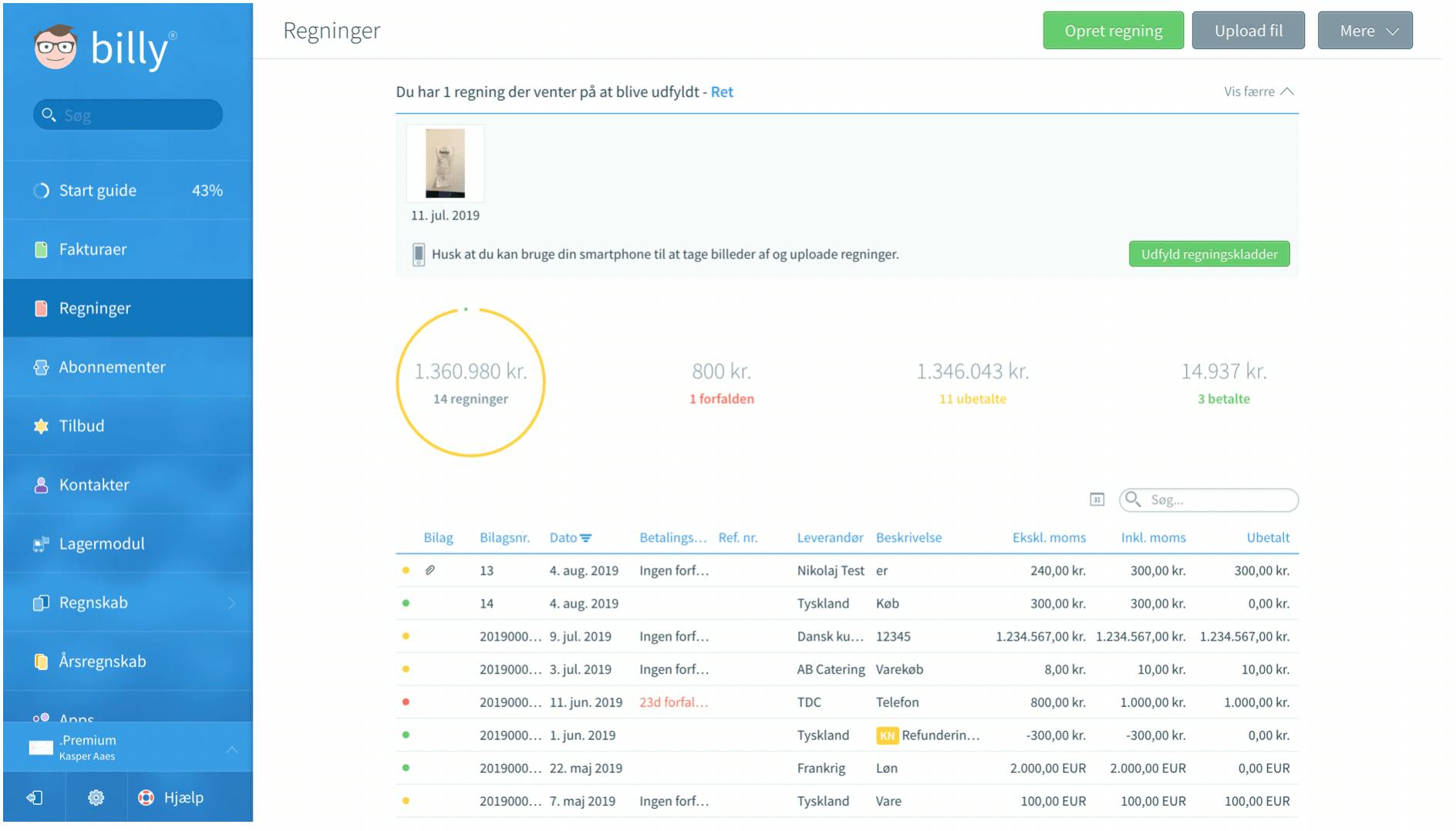
Task: Open settings via the gear icon
Action: [x=96, y=798]
